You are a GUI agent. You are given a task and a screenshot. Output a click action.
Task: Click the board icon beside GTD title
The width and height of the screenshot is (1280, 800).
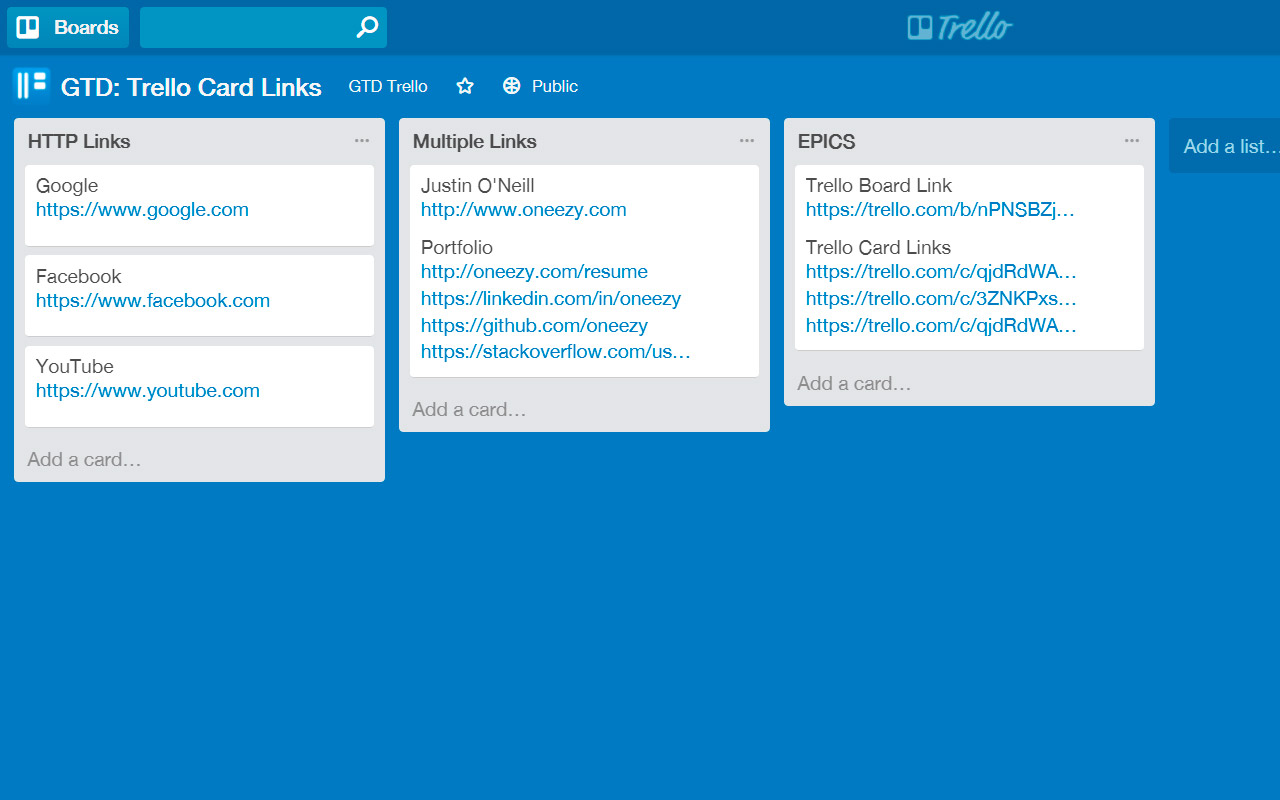(x=32, y=86)
